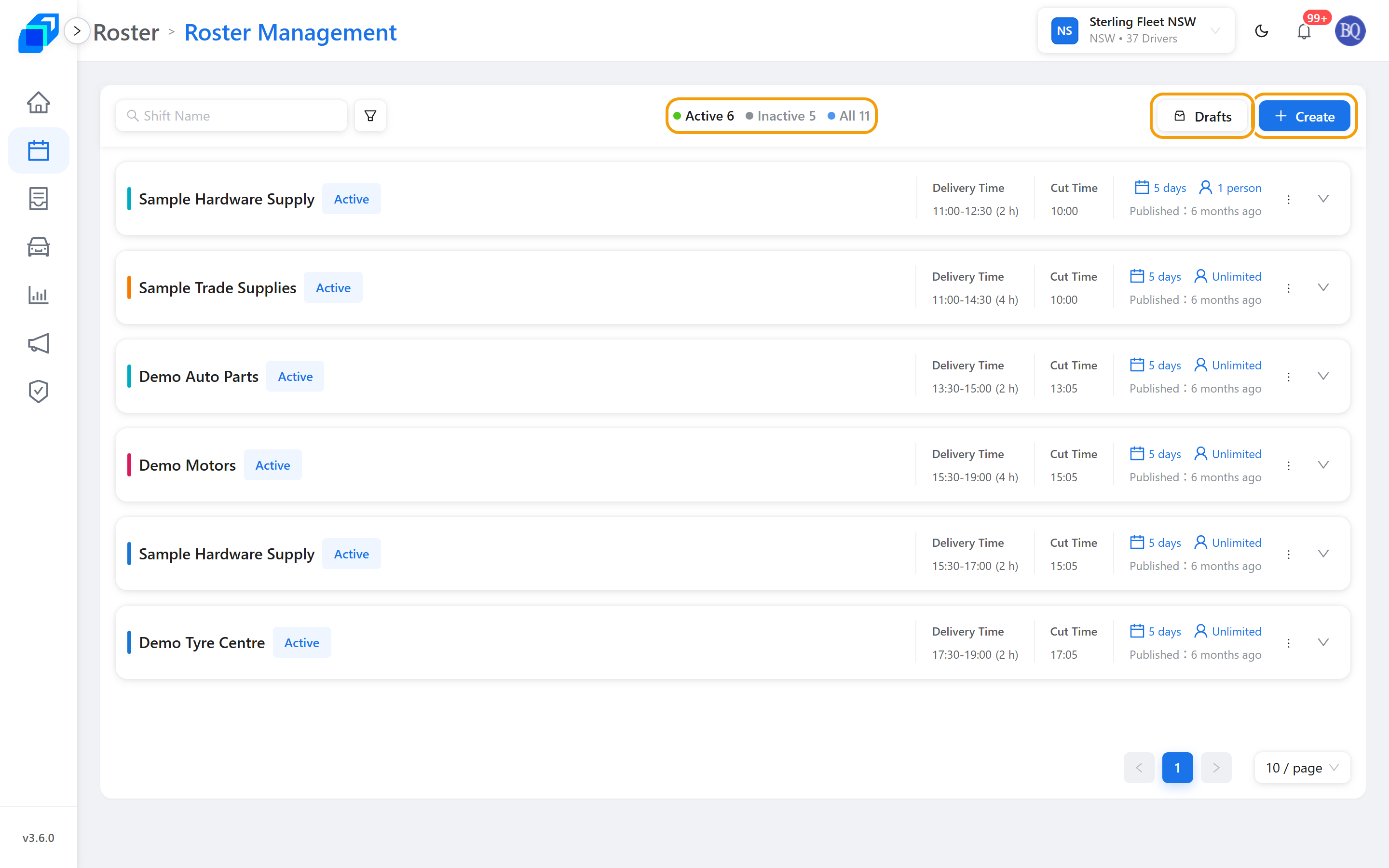Expand the Demo Auto Parts row
Image resolution: width=1389 pixels, height=868 pixels.
coord(1323,376)
